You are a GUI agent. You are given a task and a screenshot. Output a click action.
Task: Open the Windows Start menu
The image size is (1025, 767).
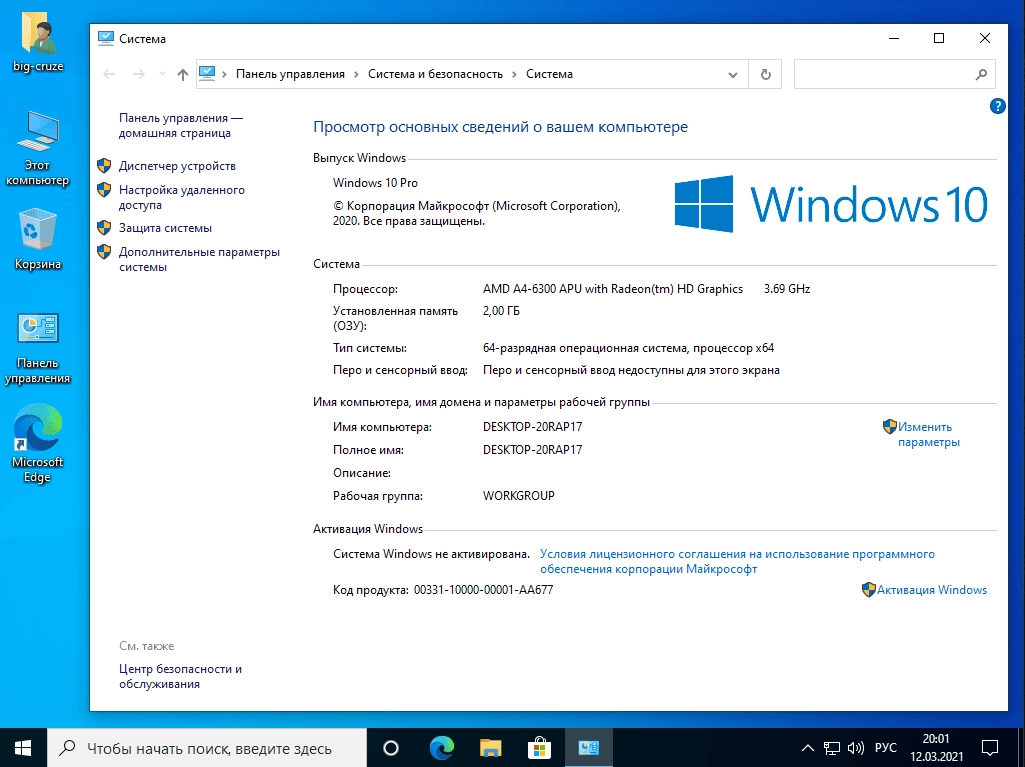[x=24, y=747]
